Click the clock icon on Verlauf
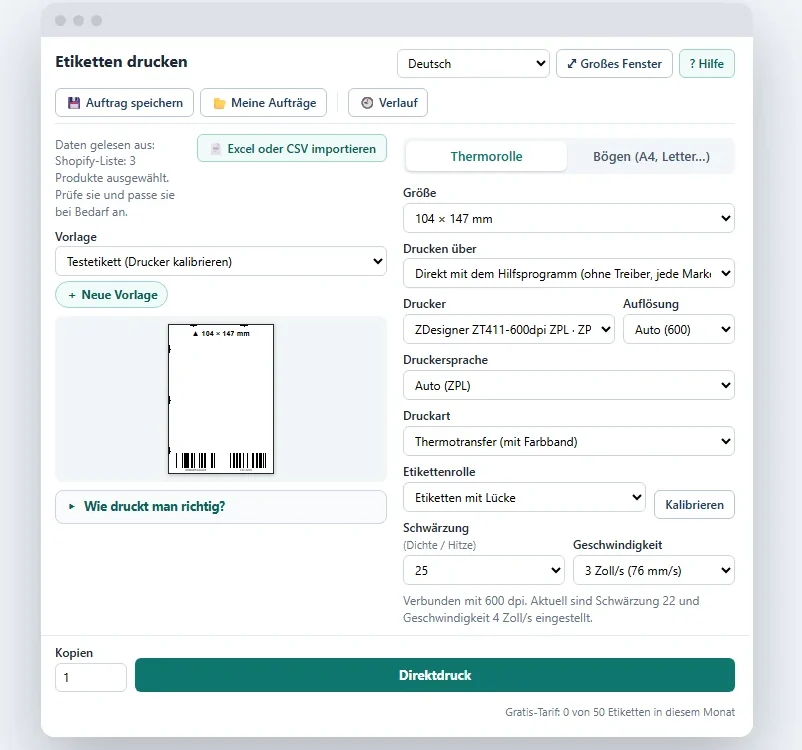Image resolution: width=802 pixels, height=750 pixels. pyautogui.click(x=367, y=103)
